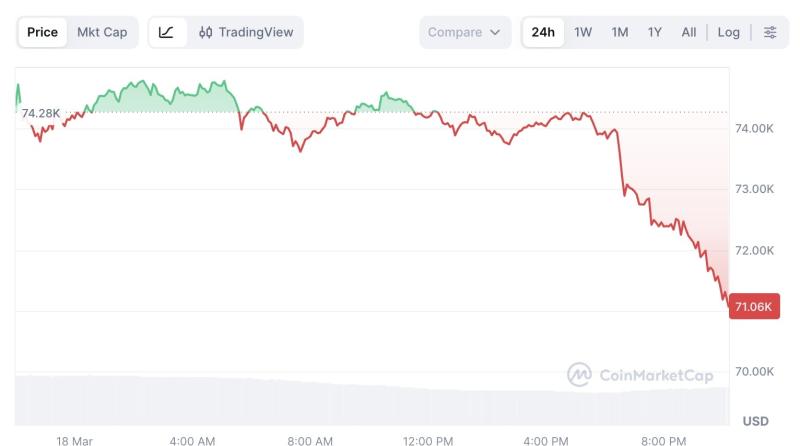Select the line chart view icon
The width and height of the screenshot is (800, 446).
tap(166, 32)
